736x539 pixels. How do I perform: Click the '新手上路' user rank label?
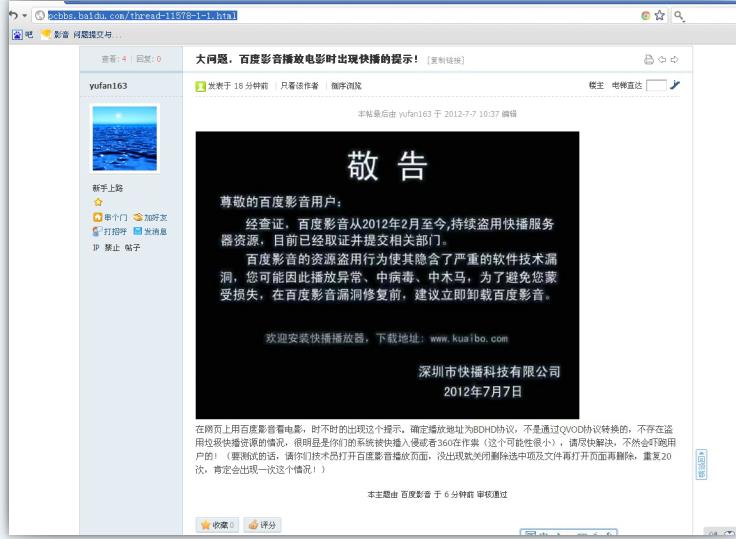click(x=107, y=188)
